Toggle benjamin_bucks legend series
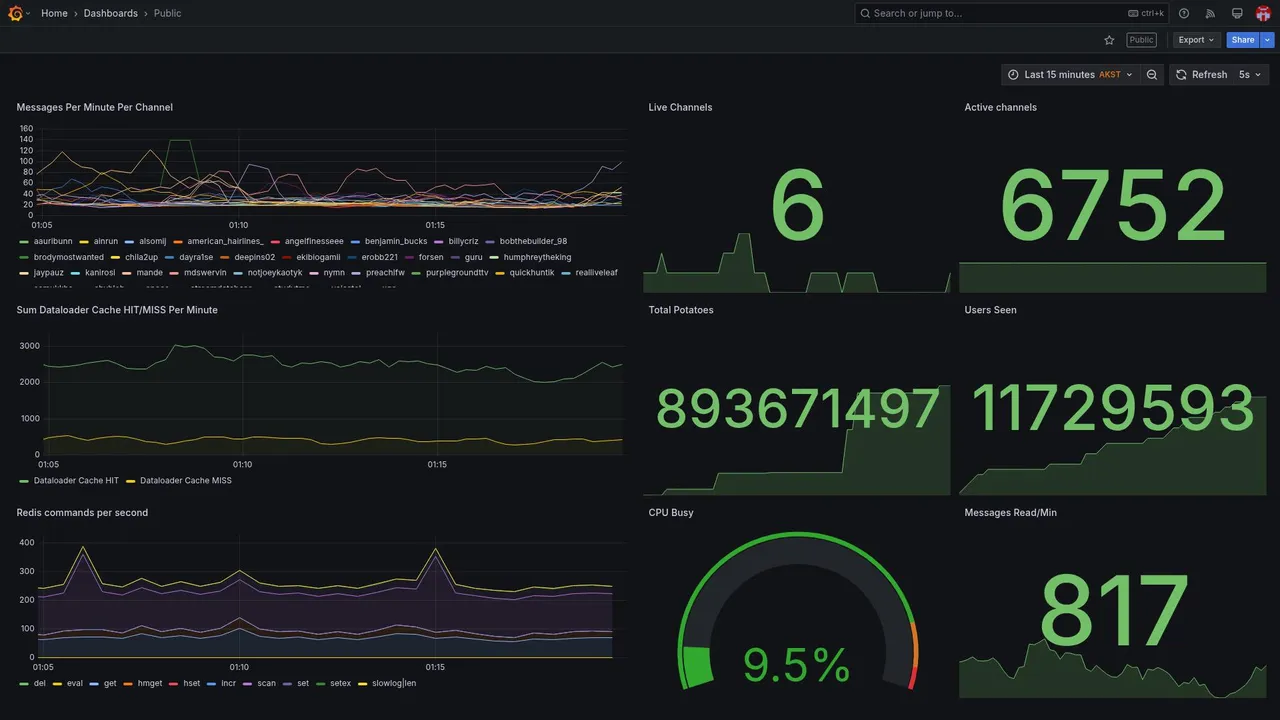 click(396, 241)
